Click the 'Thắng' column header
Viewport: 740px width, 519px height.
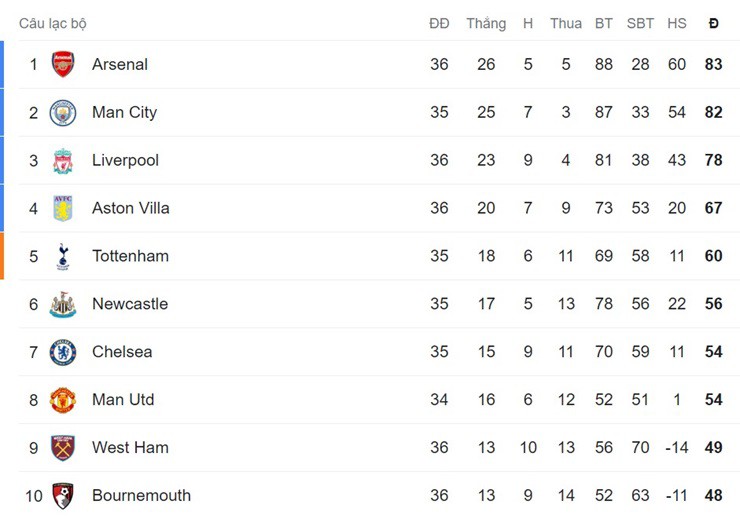point(486,23)
